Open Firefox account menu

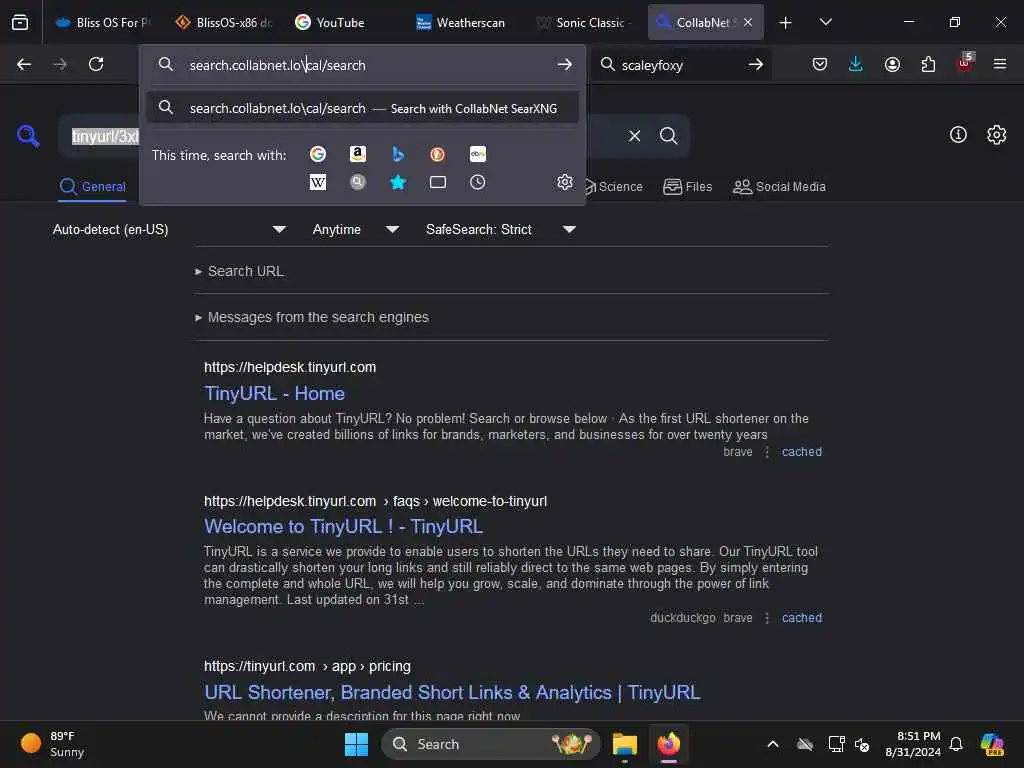click(x=892, y=64)
